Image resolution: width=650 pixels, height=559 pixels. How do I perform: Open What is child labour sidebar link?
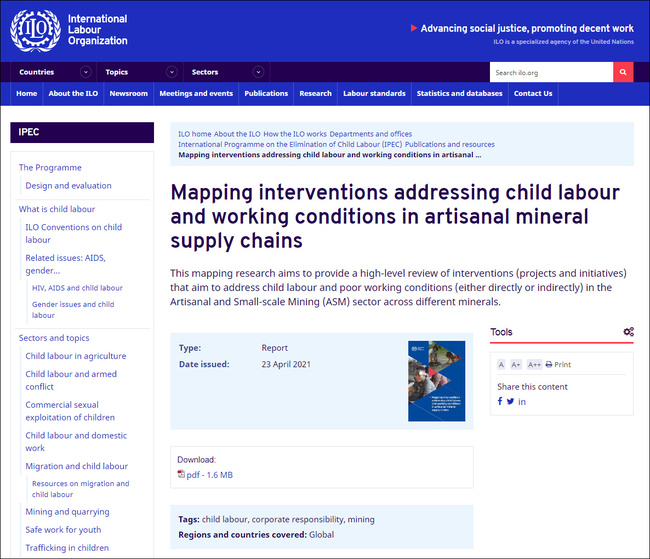(57, 209)
